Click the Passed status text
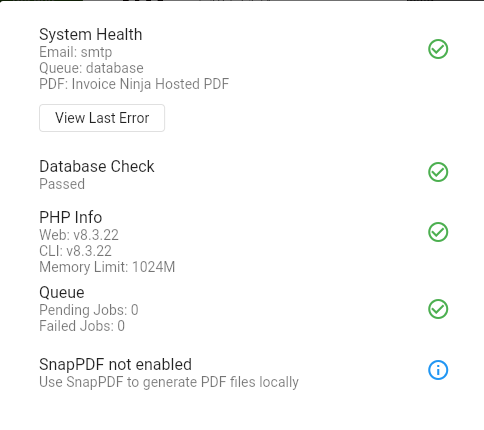Screen dimensions: 484x430 (x=62, y=184)
